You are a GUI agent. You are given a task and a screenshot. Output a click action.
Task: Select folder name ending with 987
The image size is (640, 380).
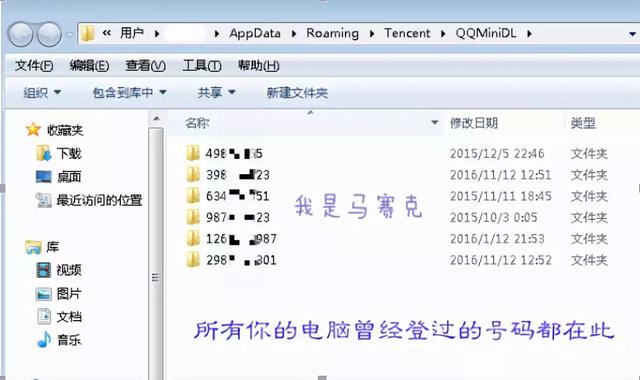pyautogui.click(x=241, y=239)
